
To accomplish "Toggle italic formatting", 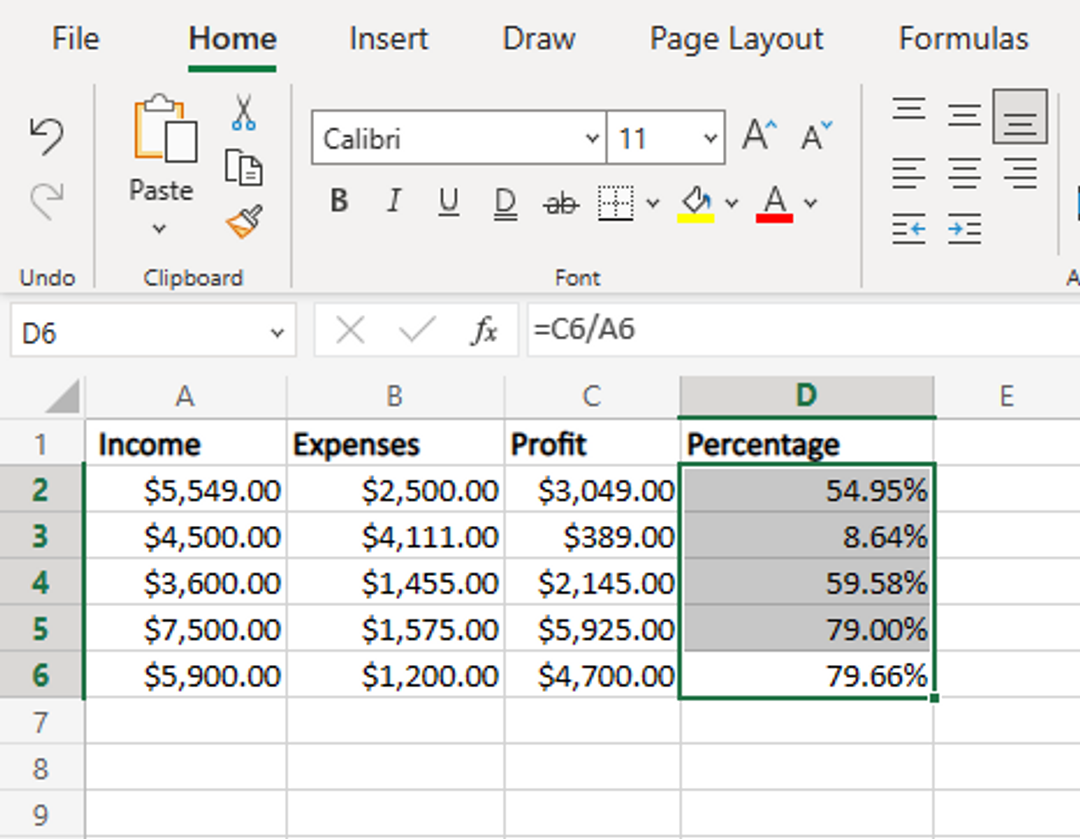I will coord(393,200).
